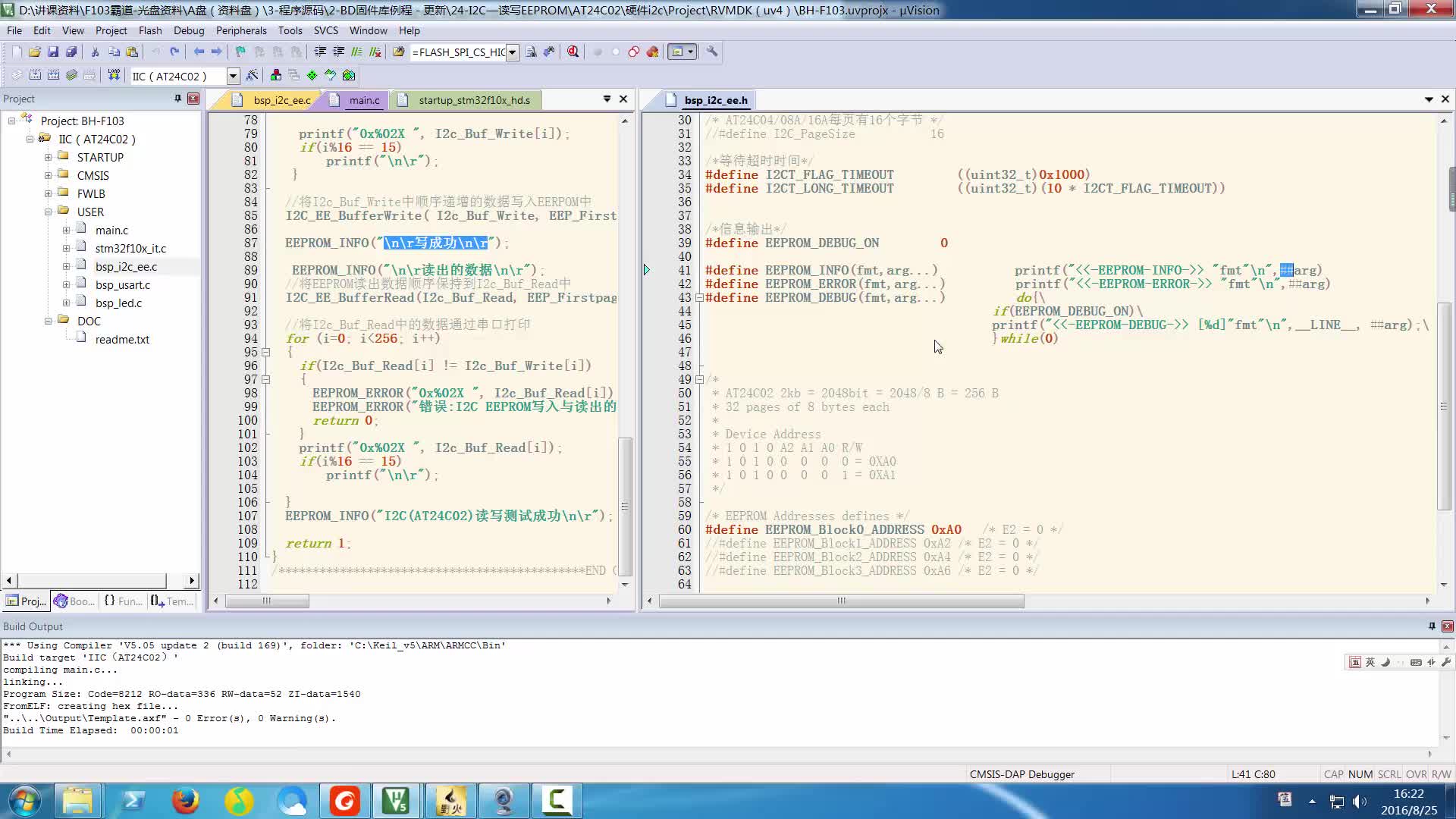Open the Debug menu

click(x=189, y=30)
